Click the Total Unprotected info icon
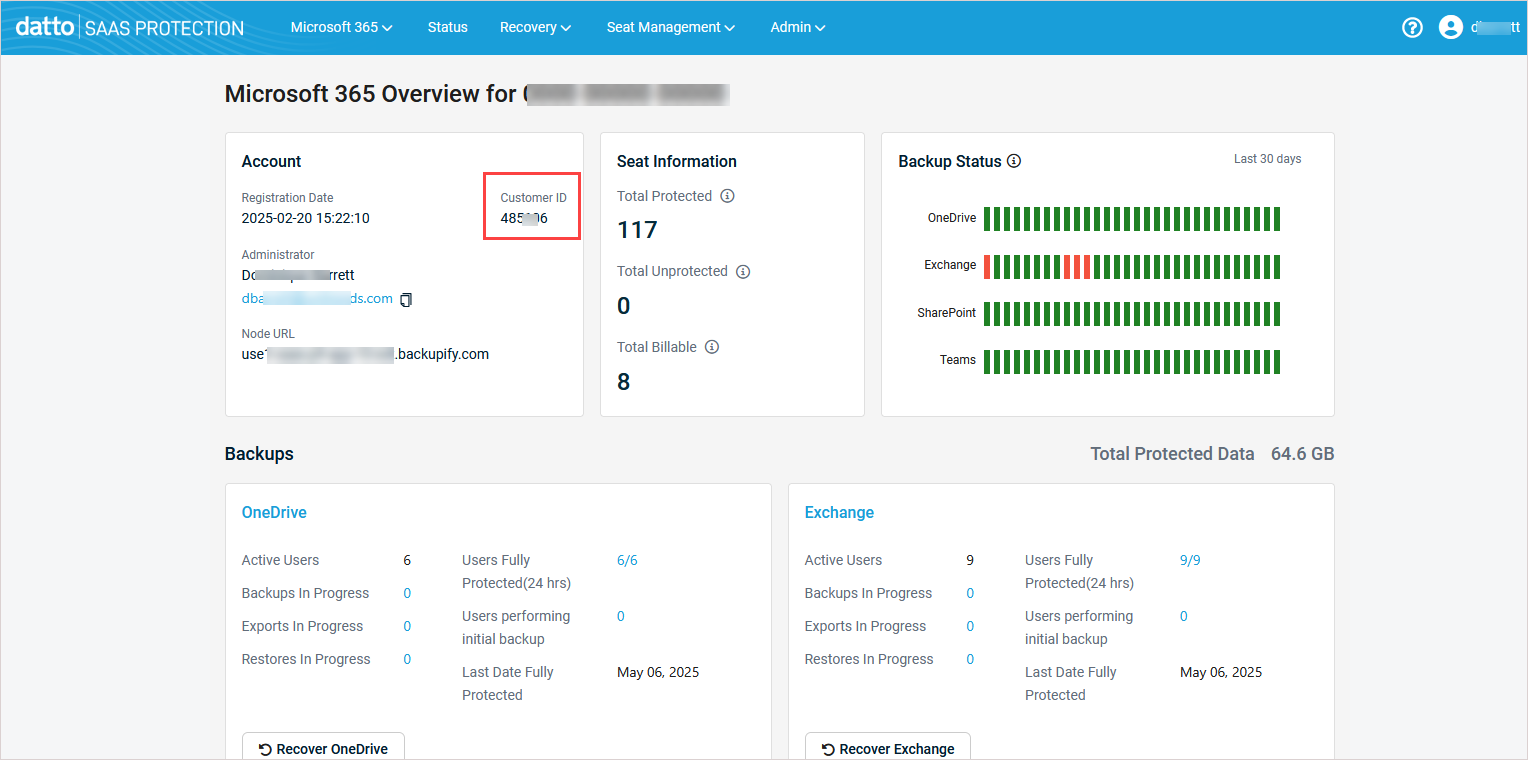Screen dimensions: 1528x760 pos(743,271)
